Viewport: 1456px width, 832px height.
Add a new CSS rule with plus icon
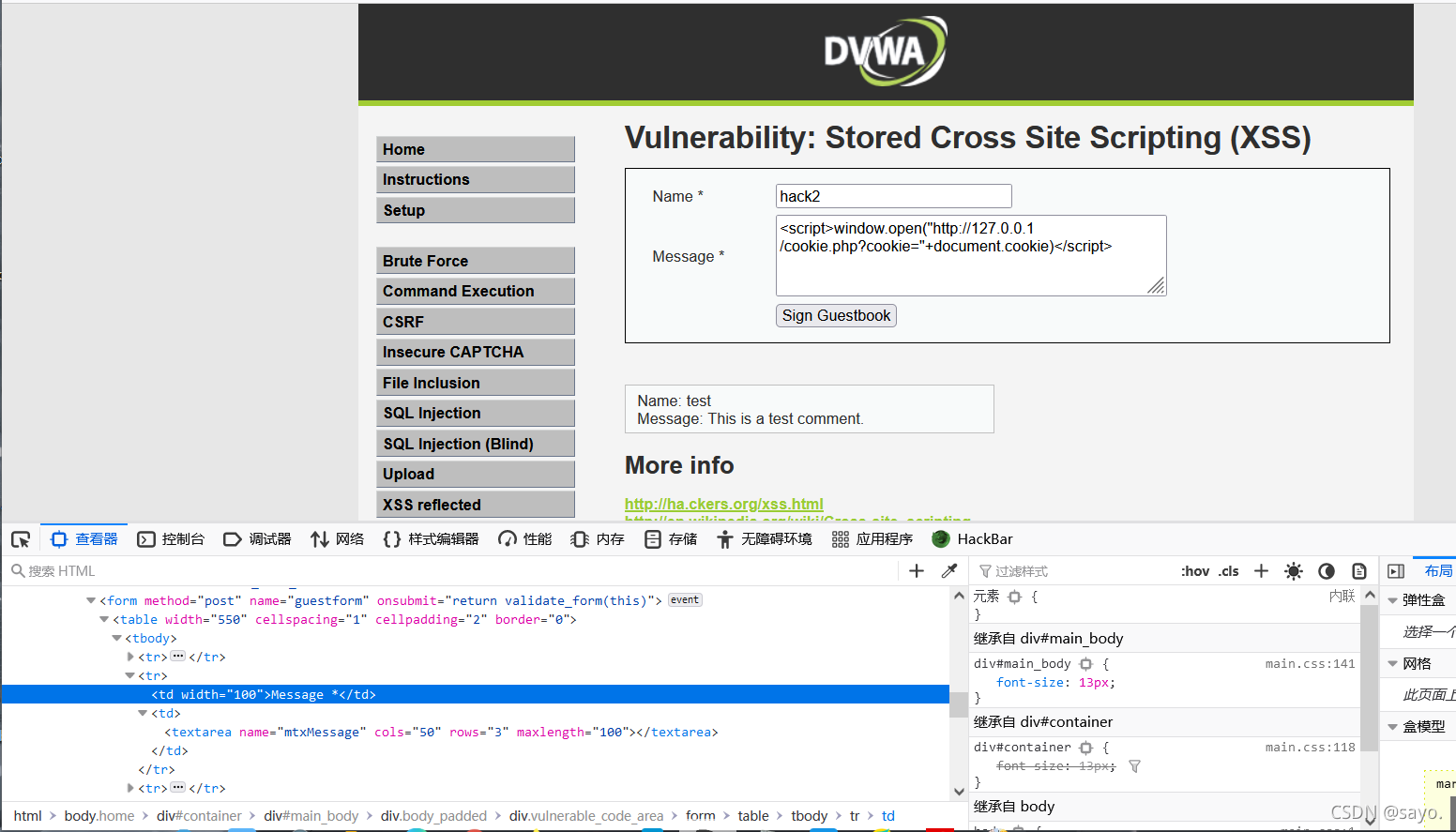pos(1261,570)
